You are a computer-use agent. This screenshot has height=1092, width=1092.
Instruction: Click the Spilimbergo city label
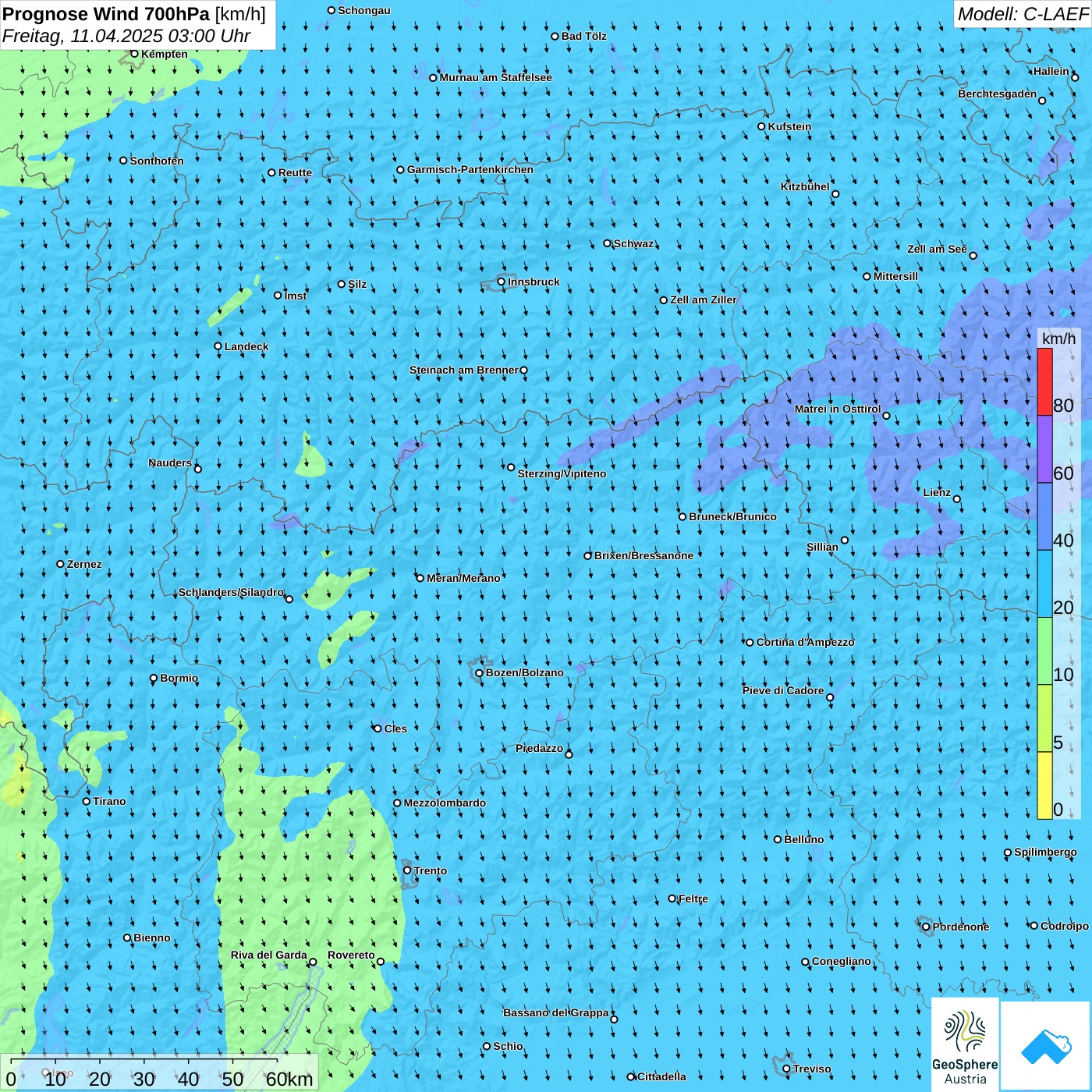pyautogui.click(x=1045, y=852)
